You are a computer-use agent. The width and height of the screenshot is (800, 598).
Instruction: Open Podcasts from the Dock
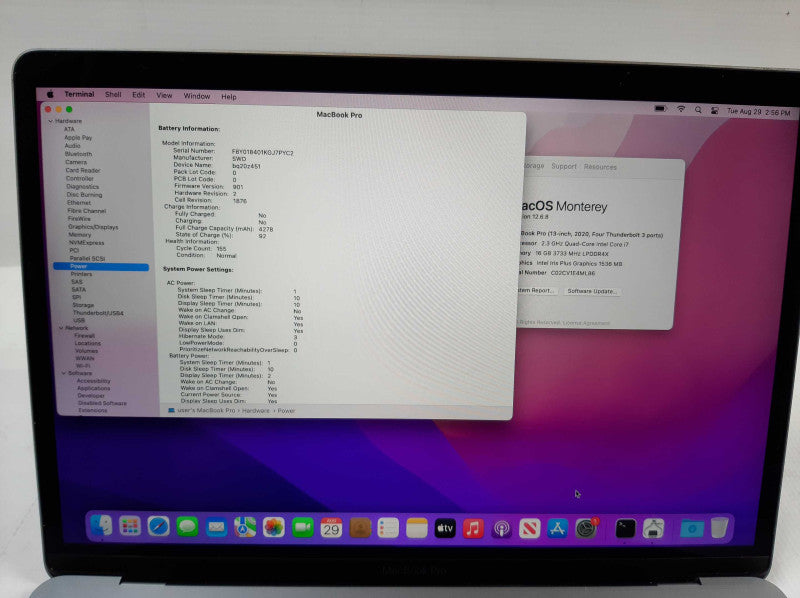pos(502,529)
